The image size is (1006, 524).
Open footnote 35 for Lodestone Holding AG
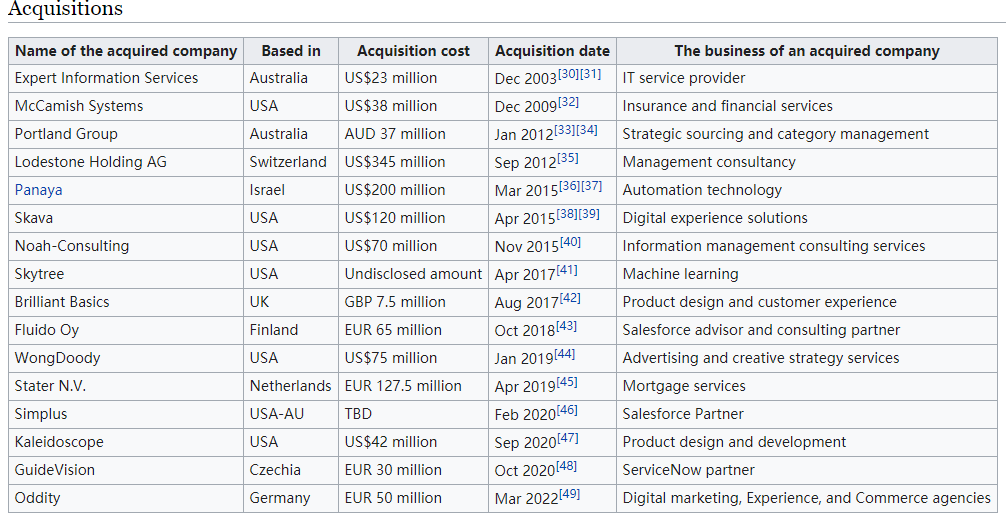pyautogui.click(x=568, y=158)
